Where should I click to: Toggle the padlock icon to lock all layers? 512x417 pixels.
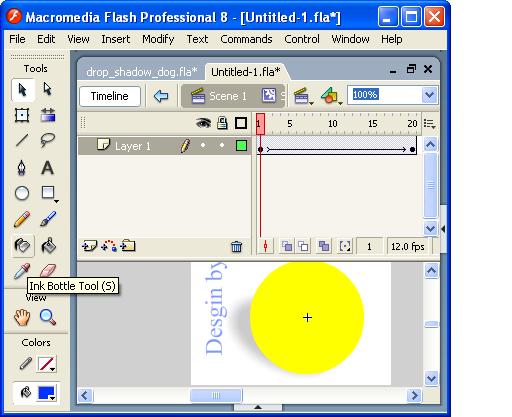click(x=222, y=123)
